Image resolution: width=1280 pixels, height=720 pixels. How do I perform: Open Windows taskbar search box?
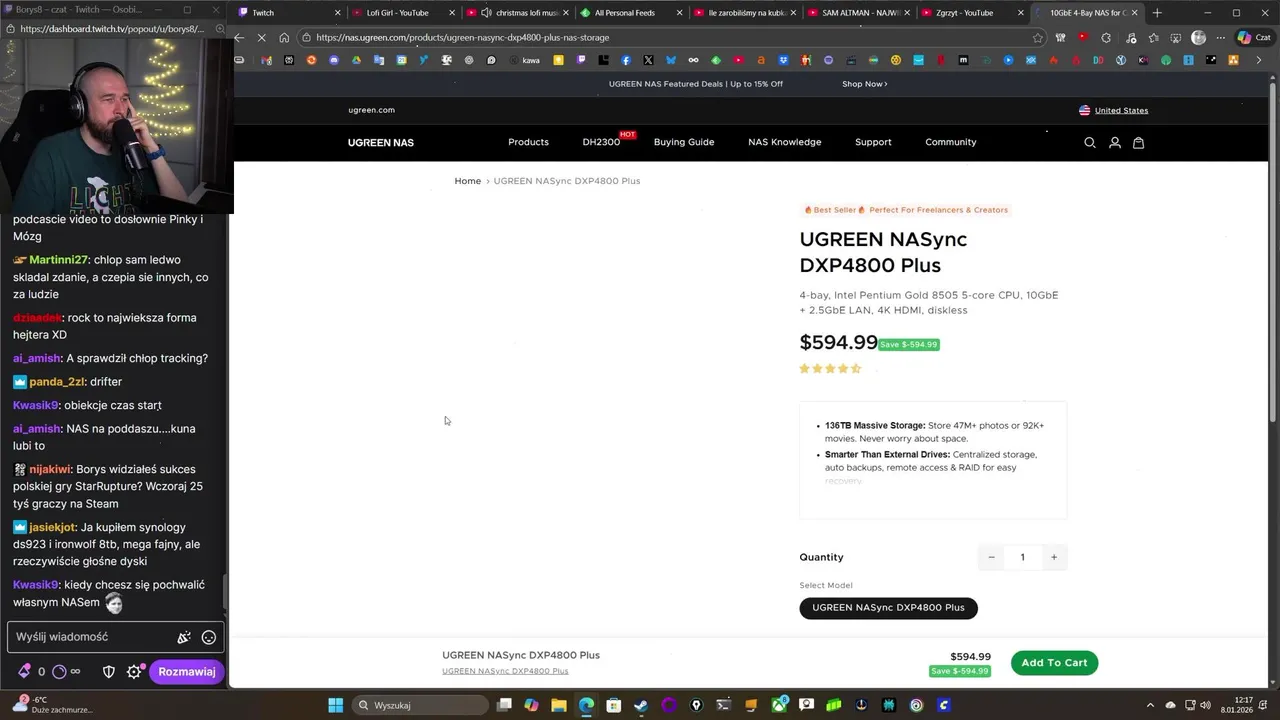pos(420,705)
